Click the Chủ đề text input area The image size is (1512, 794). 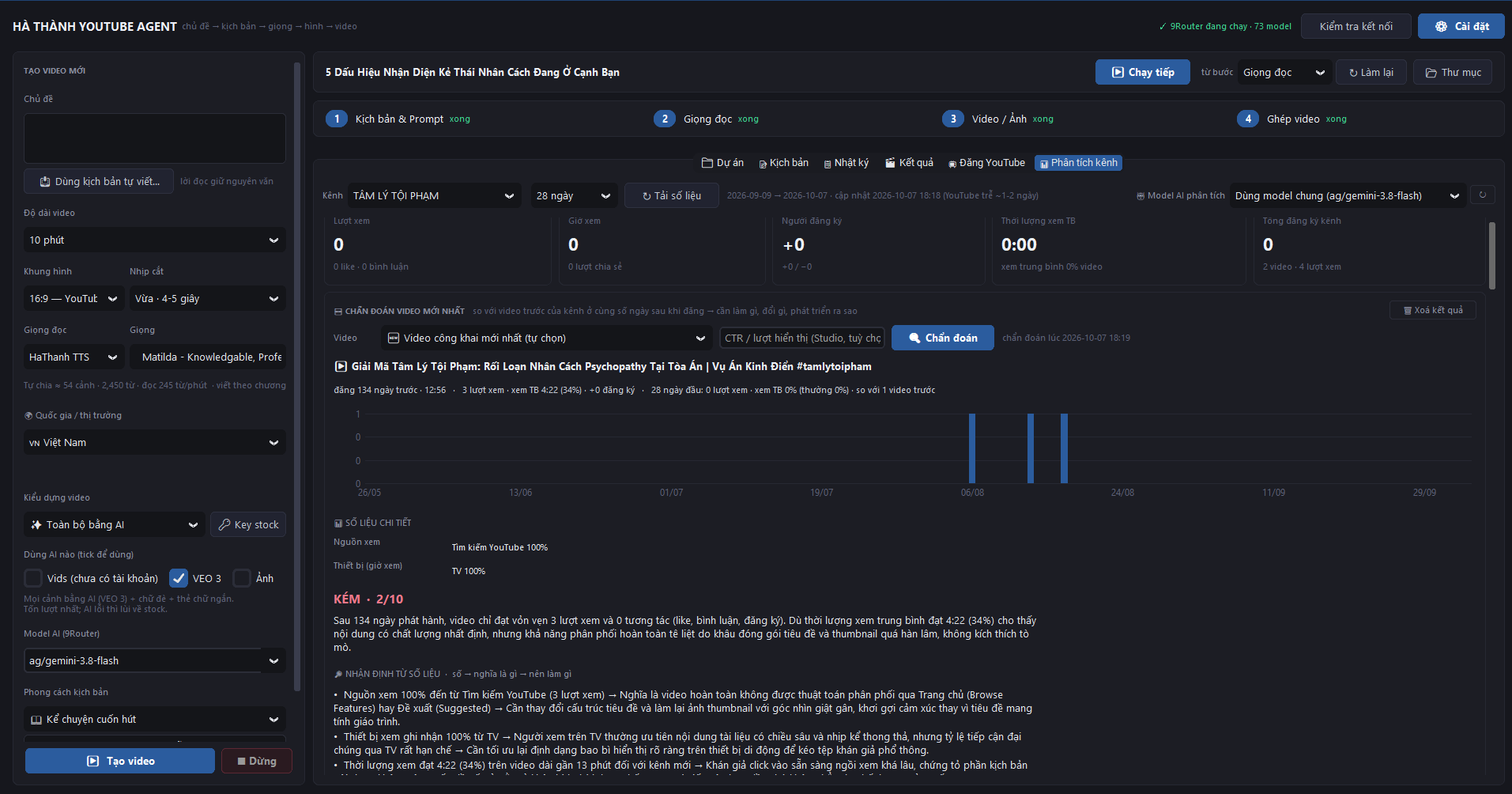tap(155, 138)
